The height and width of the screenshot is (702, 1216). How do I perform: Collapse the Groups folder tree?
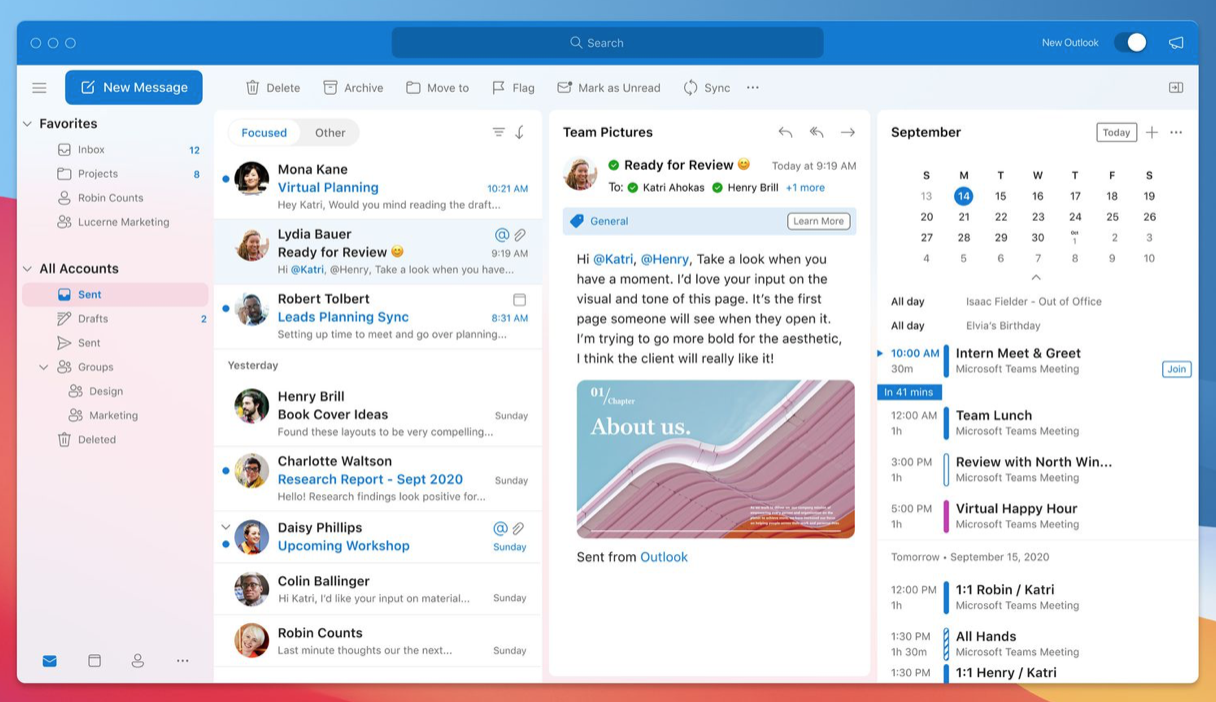(43, 367)
